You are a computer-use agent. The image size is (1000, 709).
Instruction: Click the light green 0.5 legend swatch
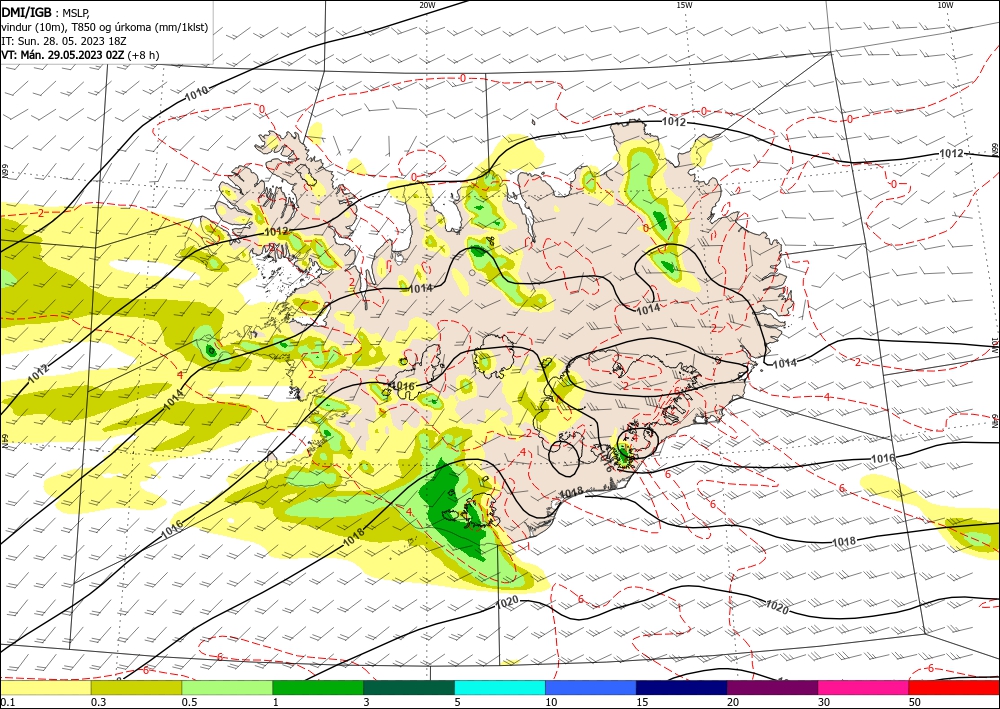pos(227,687)
